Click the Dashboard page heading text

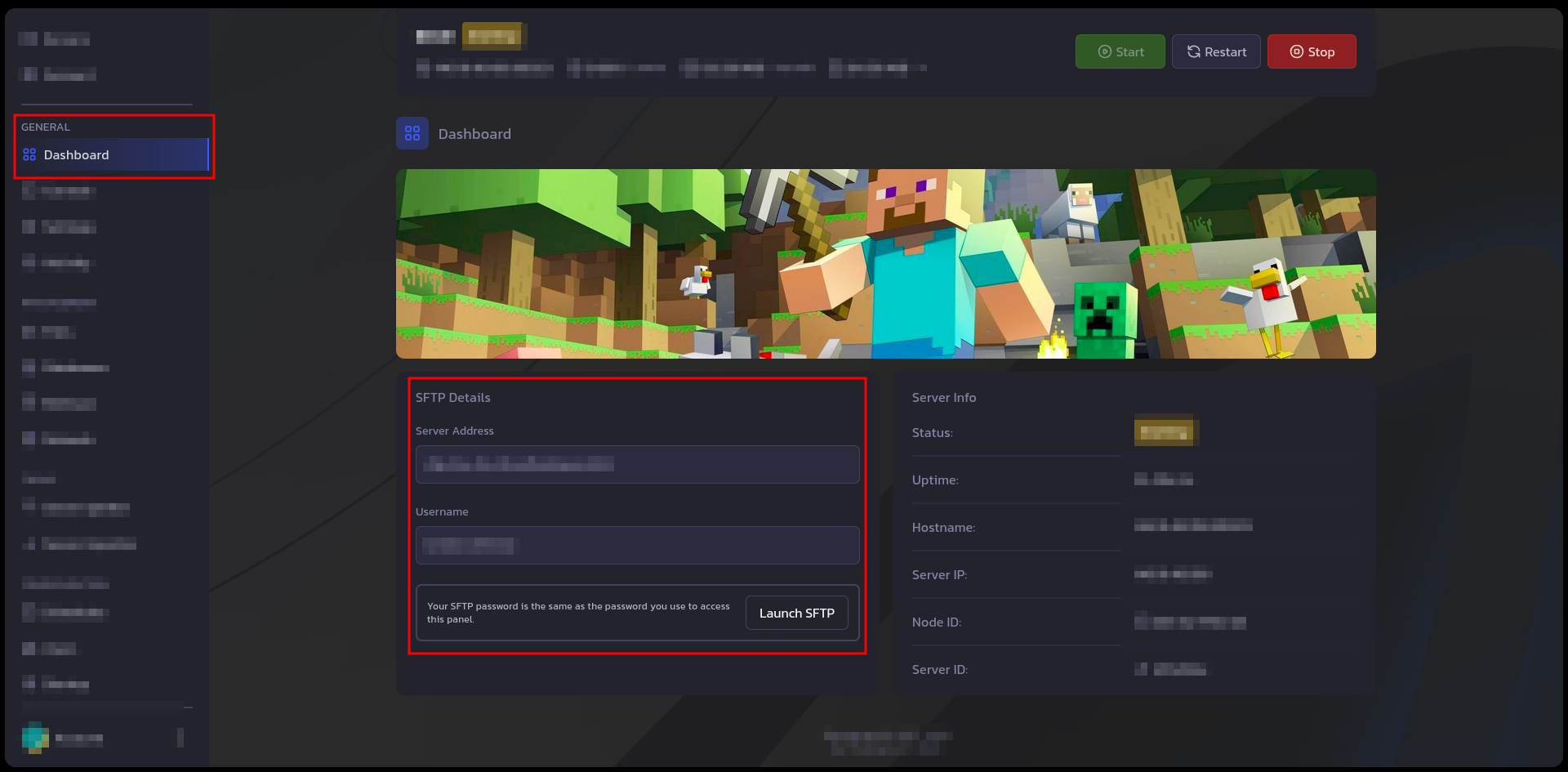pyautogui.click(x=474, y=134)
